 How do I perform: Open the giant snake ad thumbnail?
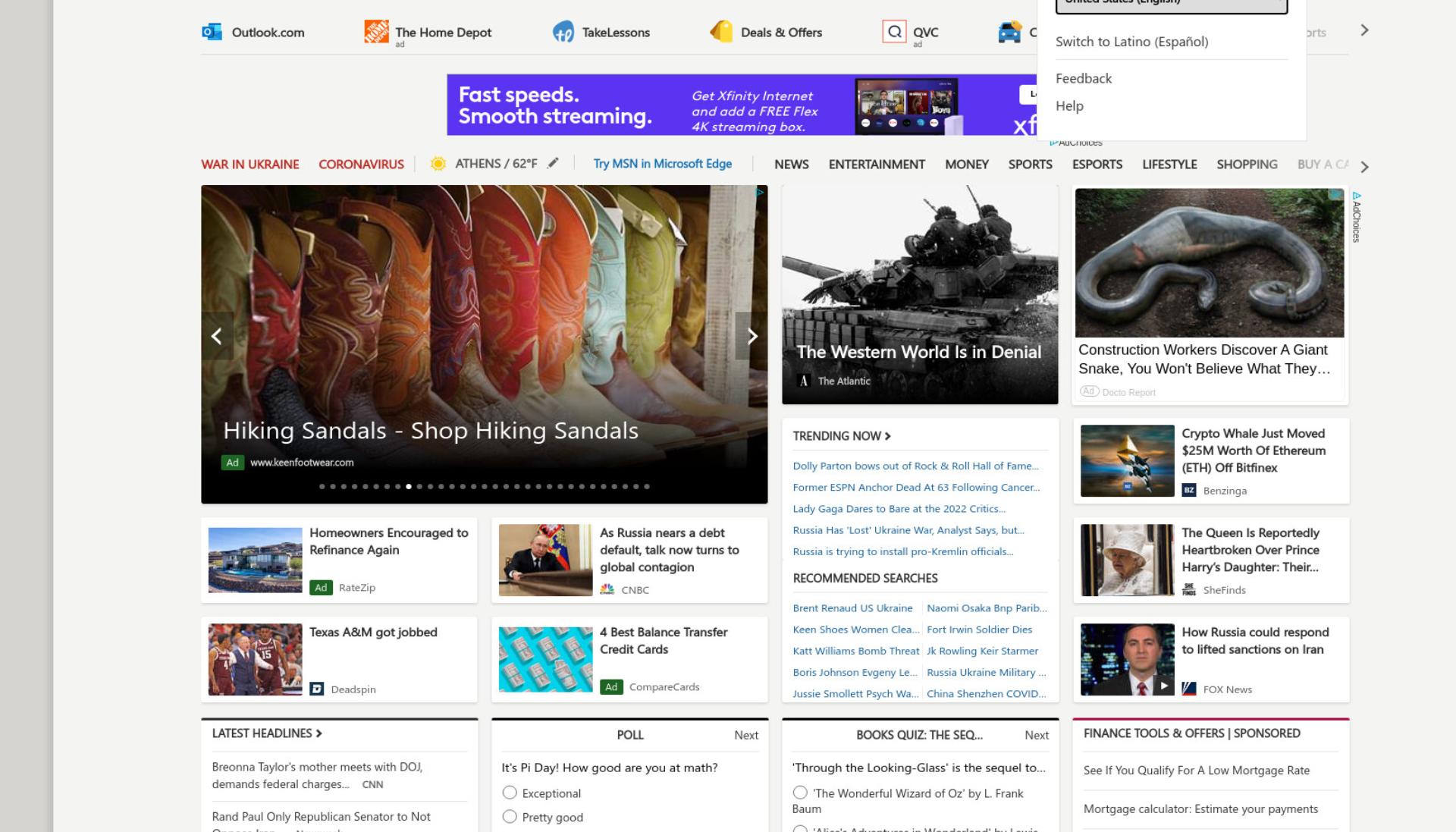tap(1210, 263)
